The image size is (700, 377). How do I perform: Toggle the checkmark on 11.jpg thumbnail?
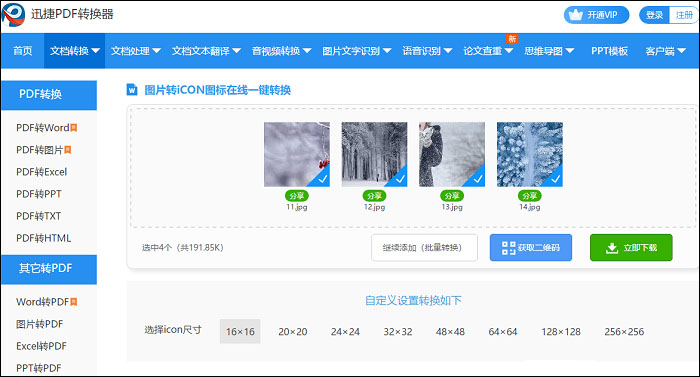pos(322,179)
